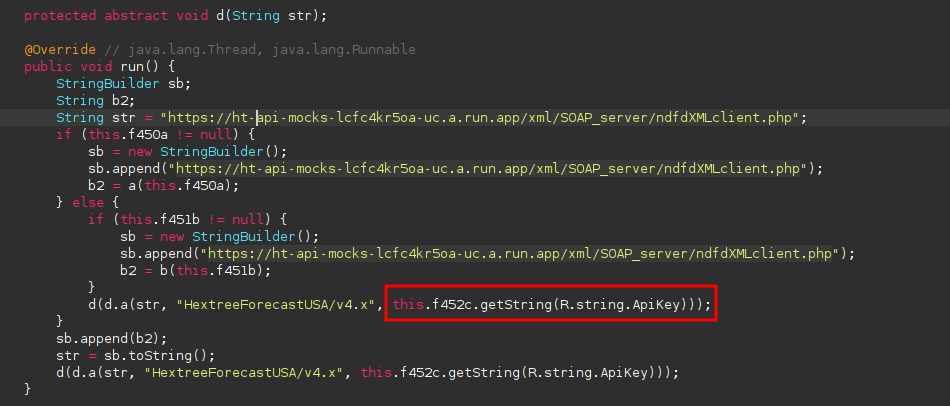
Task: Click the red-boxed getString ApiKey expression
Action: pos(549,304)
